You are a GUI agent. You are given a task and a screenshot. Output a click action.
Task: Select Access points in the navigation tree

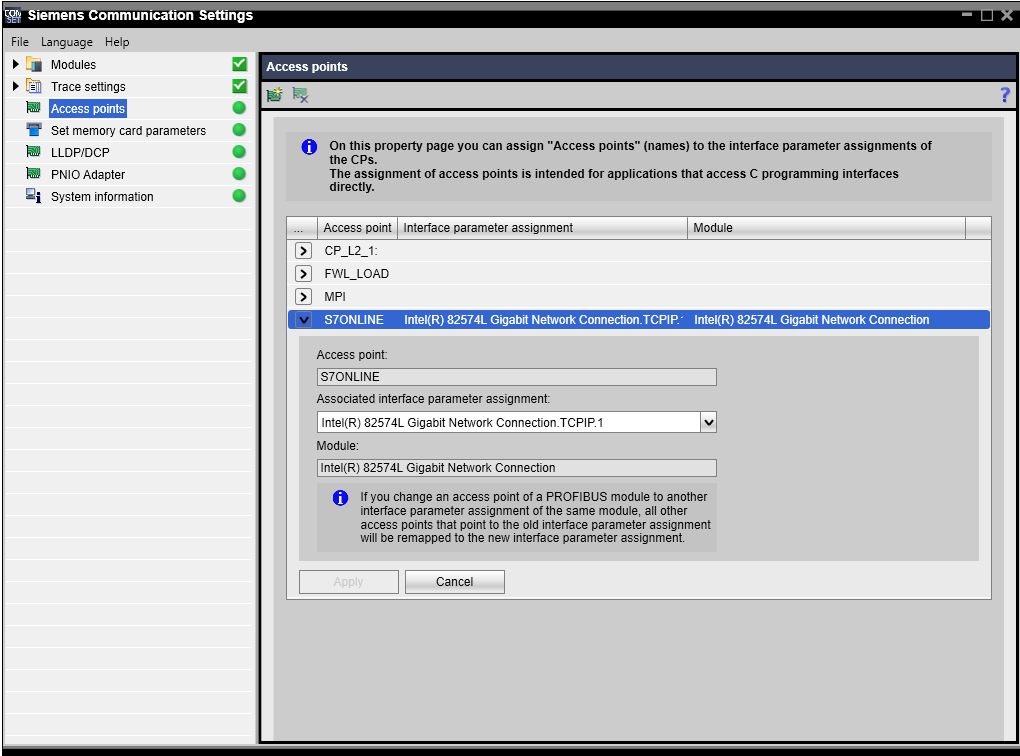tap(88, 109)
